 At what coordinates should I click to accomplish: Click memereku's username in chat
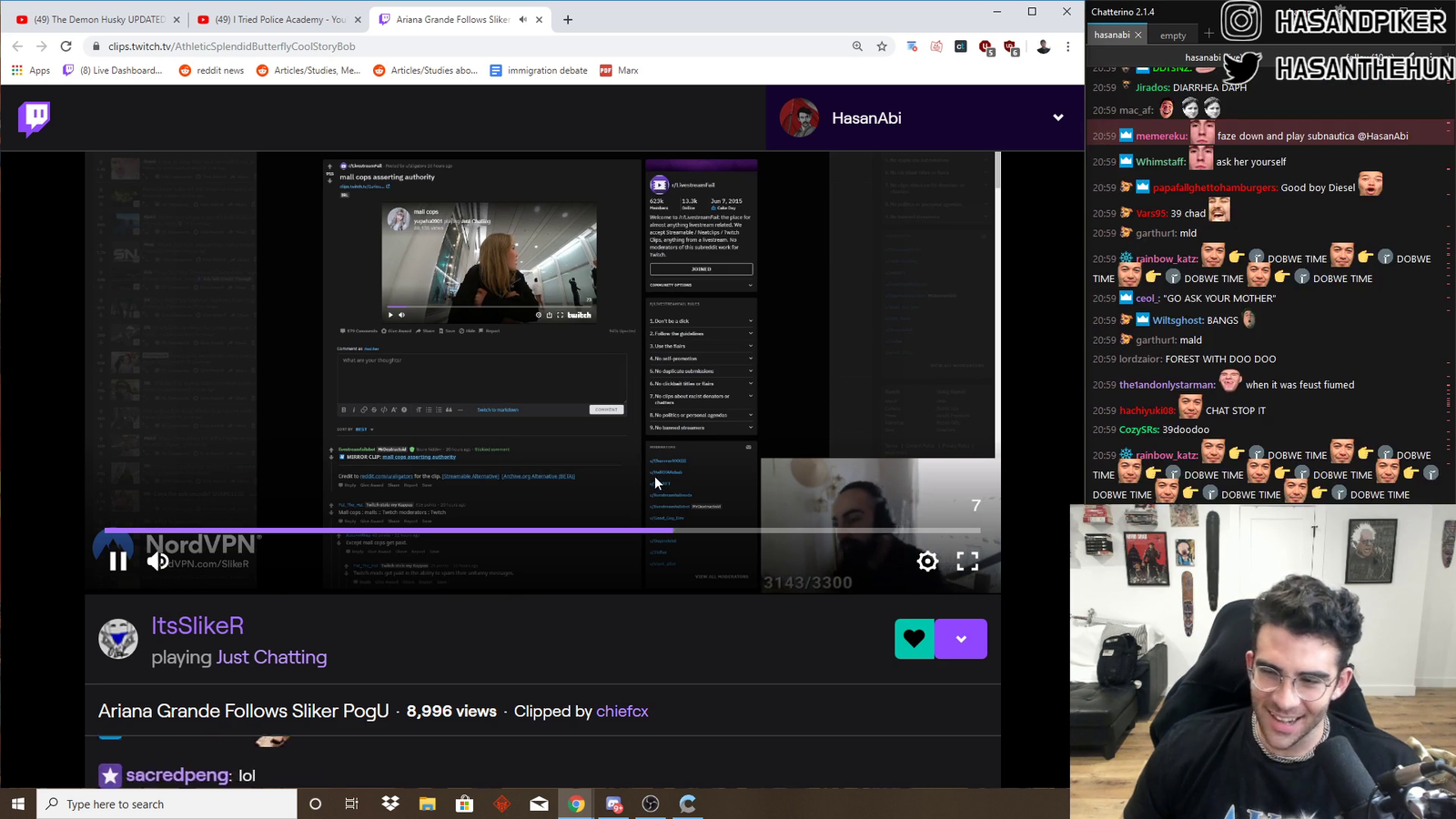point(1162,136)
